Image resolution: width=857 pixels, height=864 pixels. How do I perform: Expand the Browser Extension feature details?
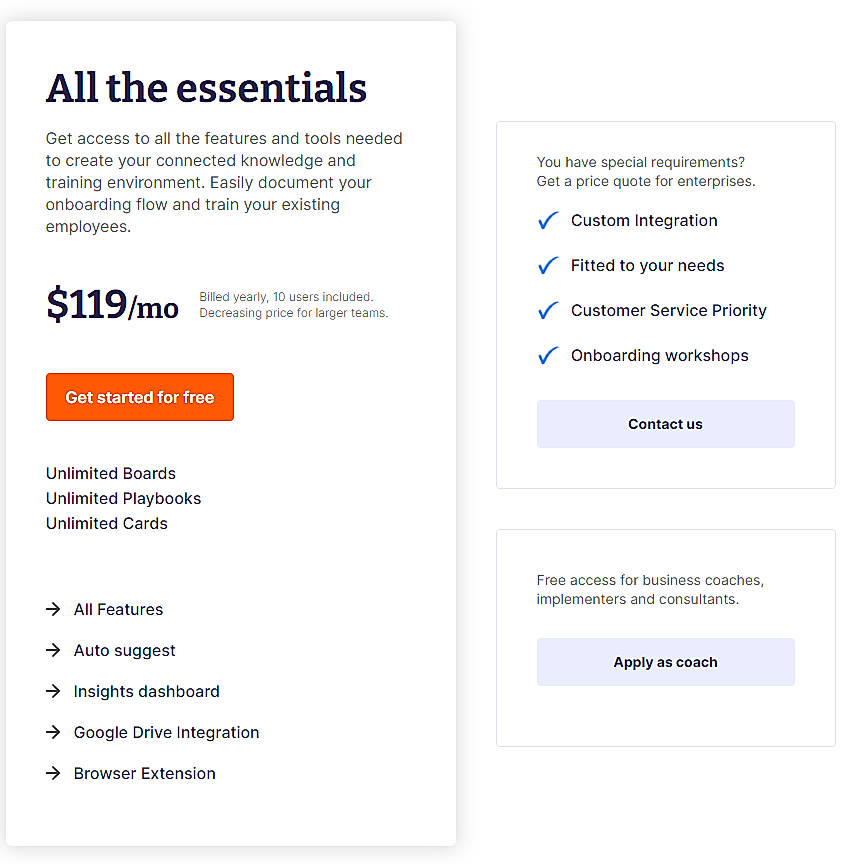click(144, 773)
